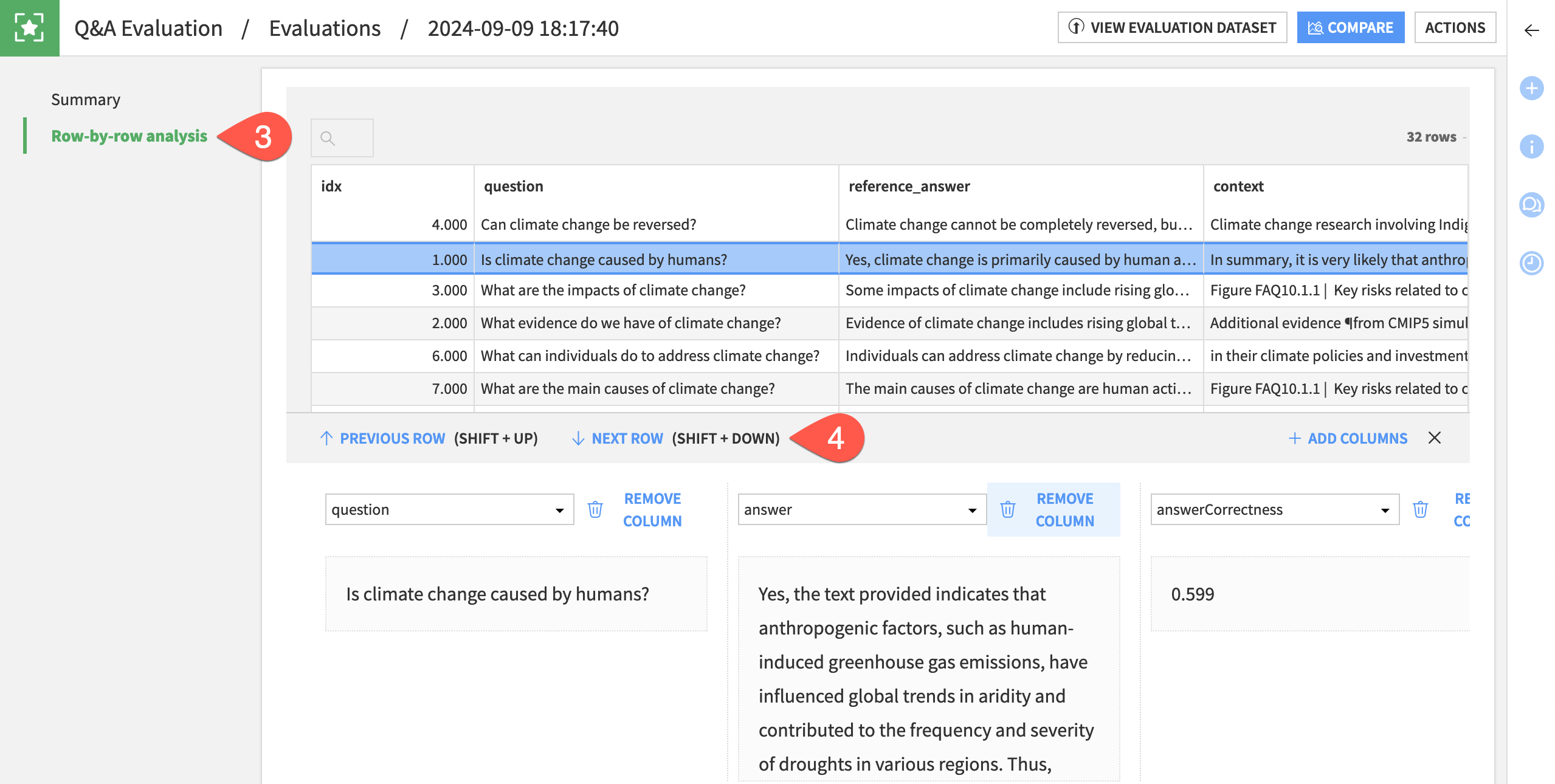The width and height of the screenshot is (1555, 784).
Task: Open Q&A Evaluation breadcrumb link
Action: point(148,28)
